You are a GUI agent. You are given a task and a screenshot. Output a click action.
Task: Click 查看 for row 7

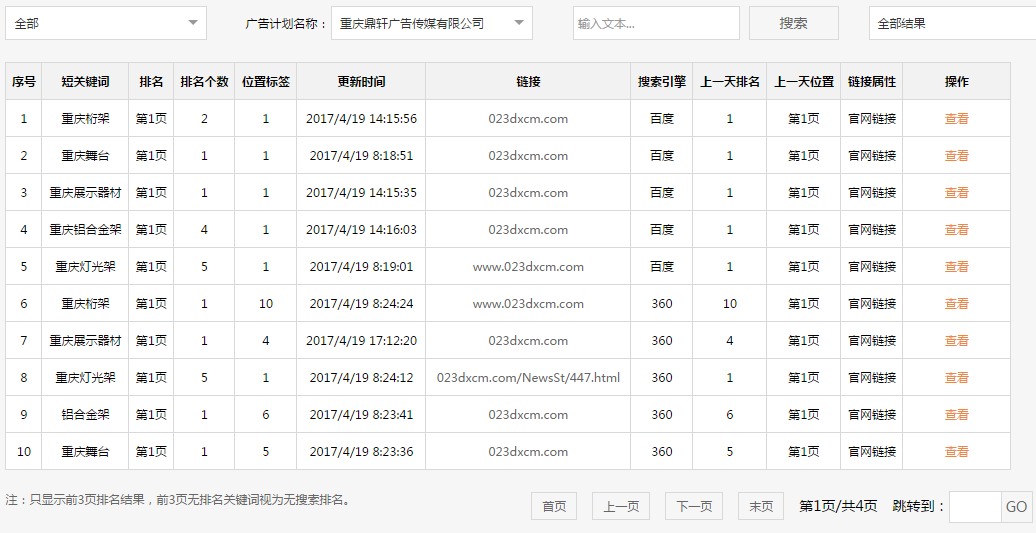[x=956, y=341]
